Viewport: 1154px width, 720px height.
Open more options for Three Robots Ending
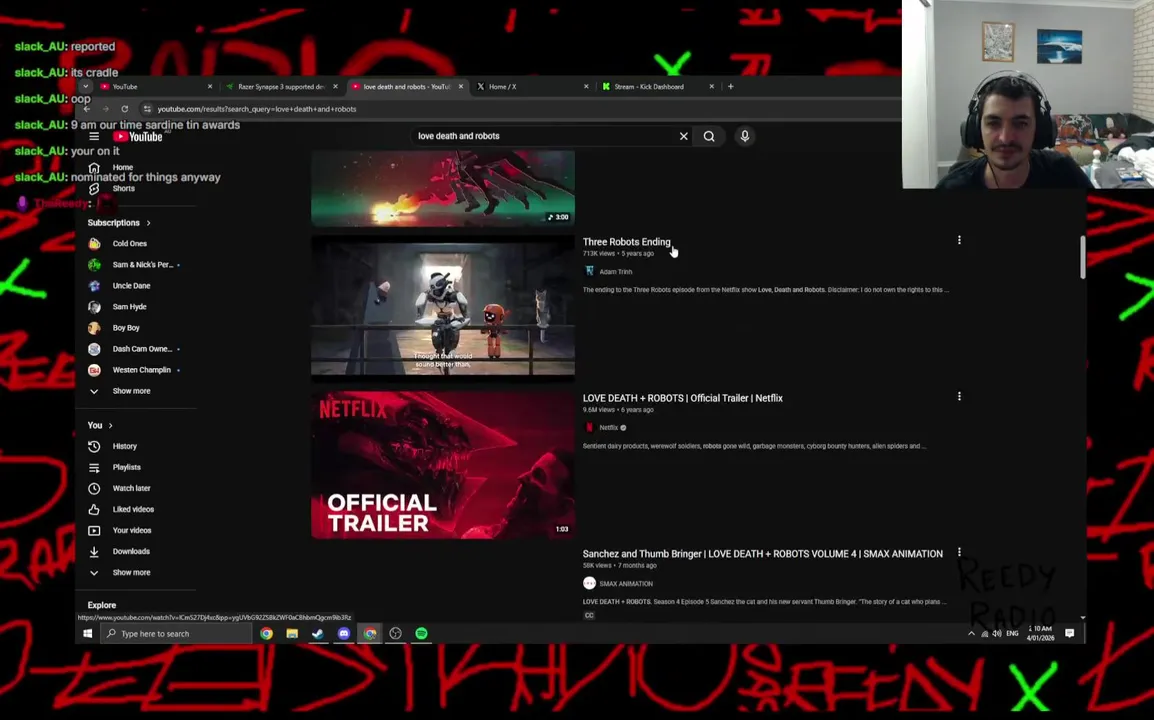pos(959,240)
